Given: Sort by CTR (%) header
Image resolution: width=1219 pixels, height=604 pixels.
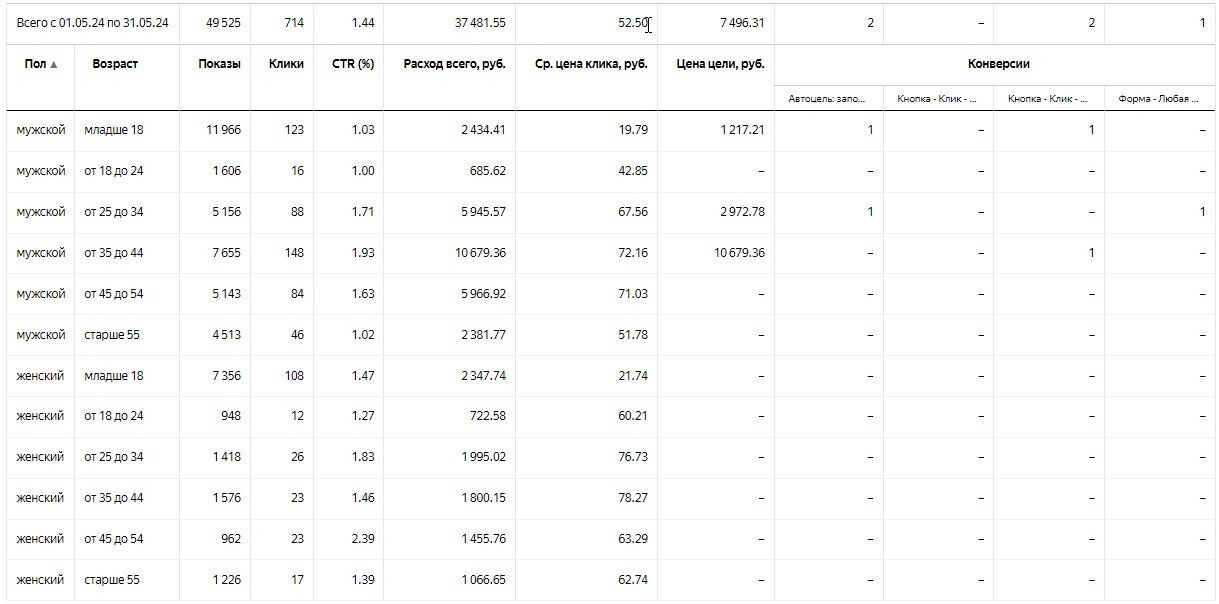Looking at the screenshot, I should coord(353,64).
